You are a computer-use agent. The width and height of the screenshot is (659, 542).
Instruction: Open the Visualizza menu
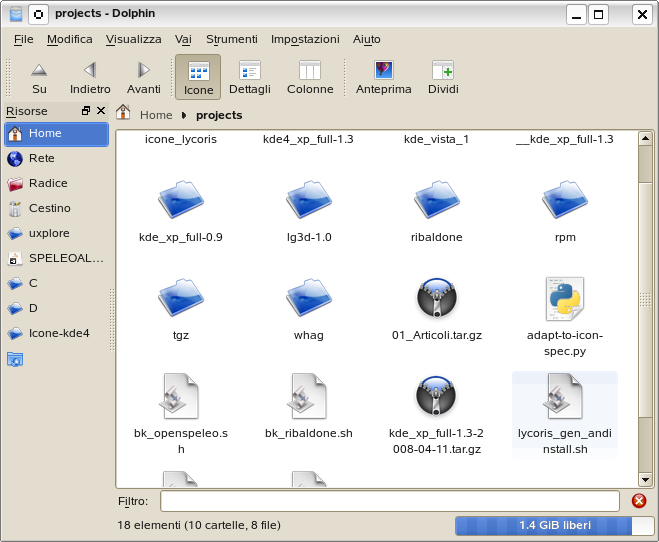pyautogui.click(x=134, y=39)
